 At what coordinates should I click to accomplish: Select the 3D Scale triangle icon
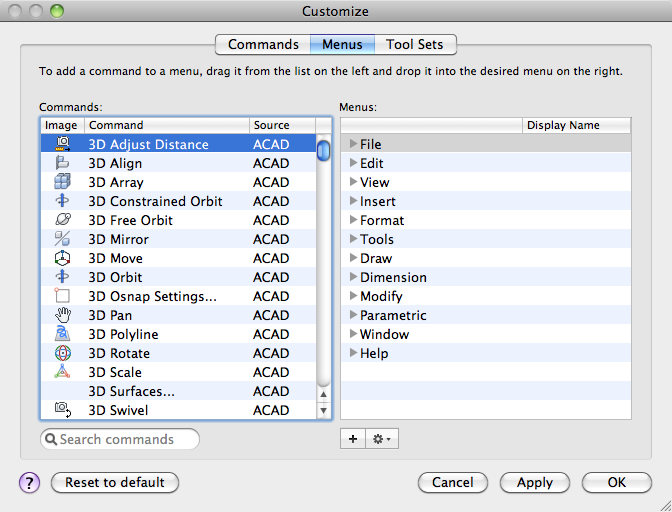point(62,371)
